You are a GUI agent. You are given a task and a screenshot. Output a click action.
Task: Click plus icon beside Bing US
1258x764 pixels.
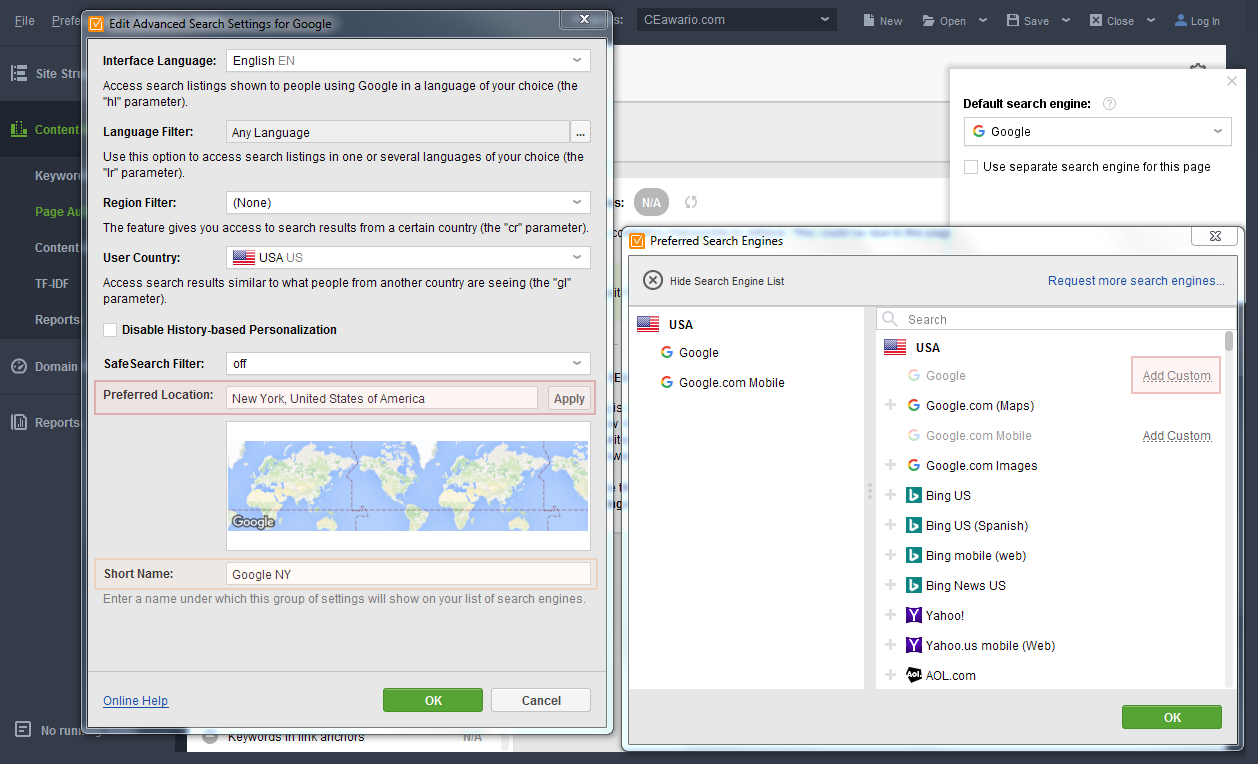coord(891,495)
